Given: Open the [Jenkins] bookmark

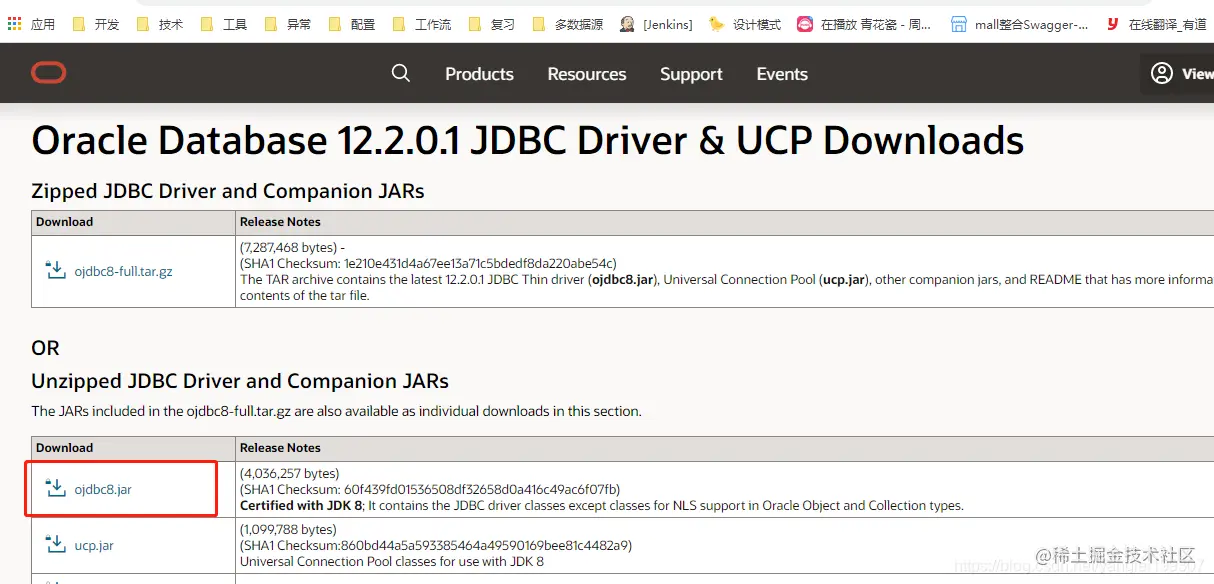Looking at the screenshot, I should pos(657,24).
